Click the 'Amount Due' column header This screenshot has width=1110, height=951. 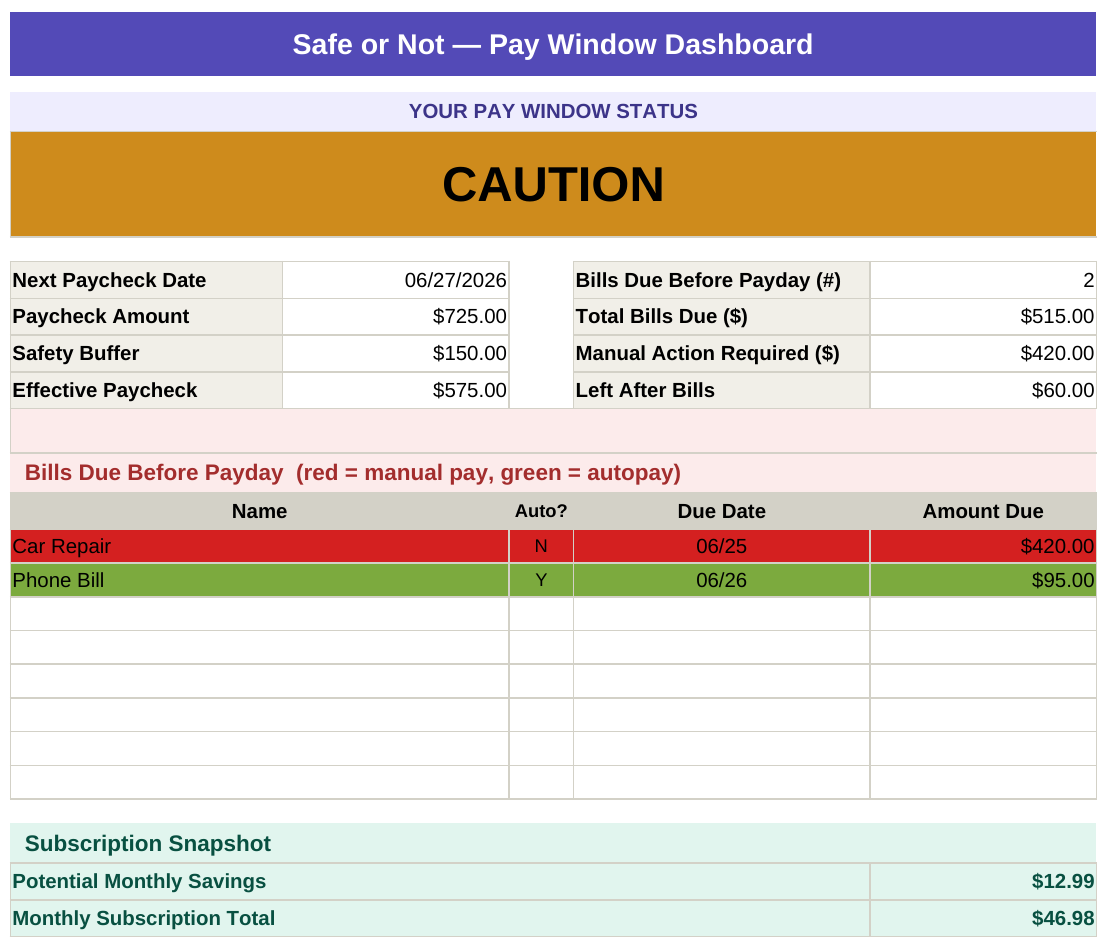pos(983,511)
